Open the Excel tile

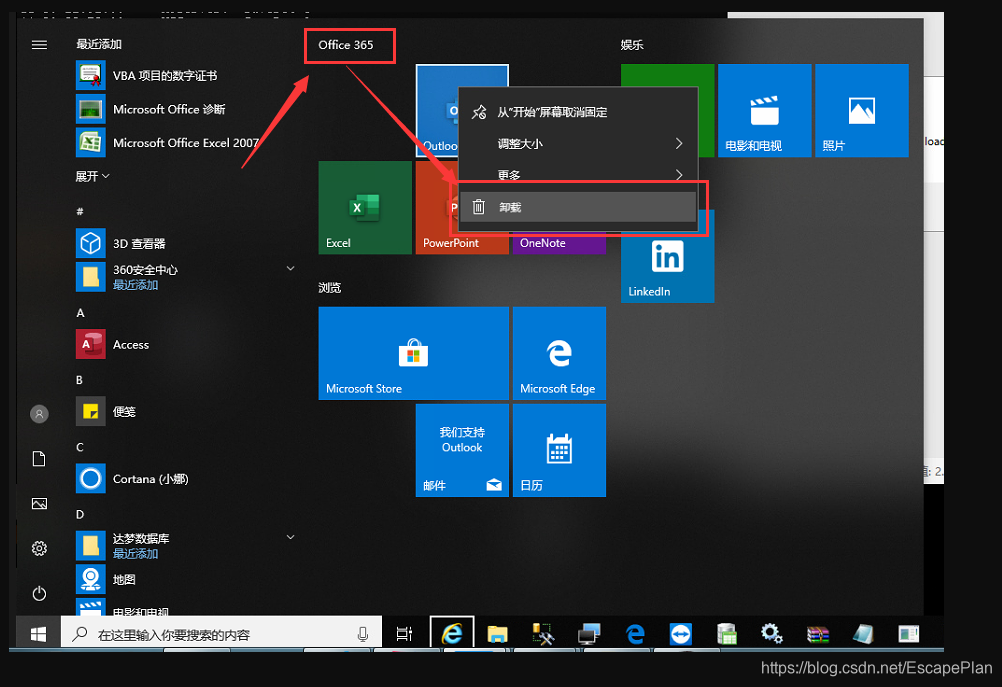pyautogui.click(x=365, y=208)
